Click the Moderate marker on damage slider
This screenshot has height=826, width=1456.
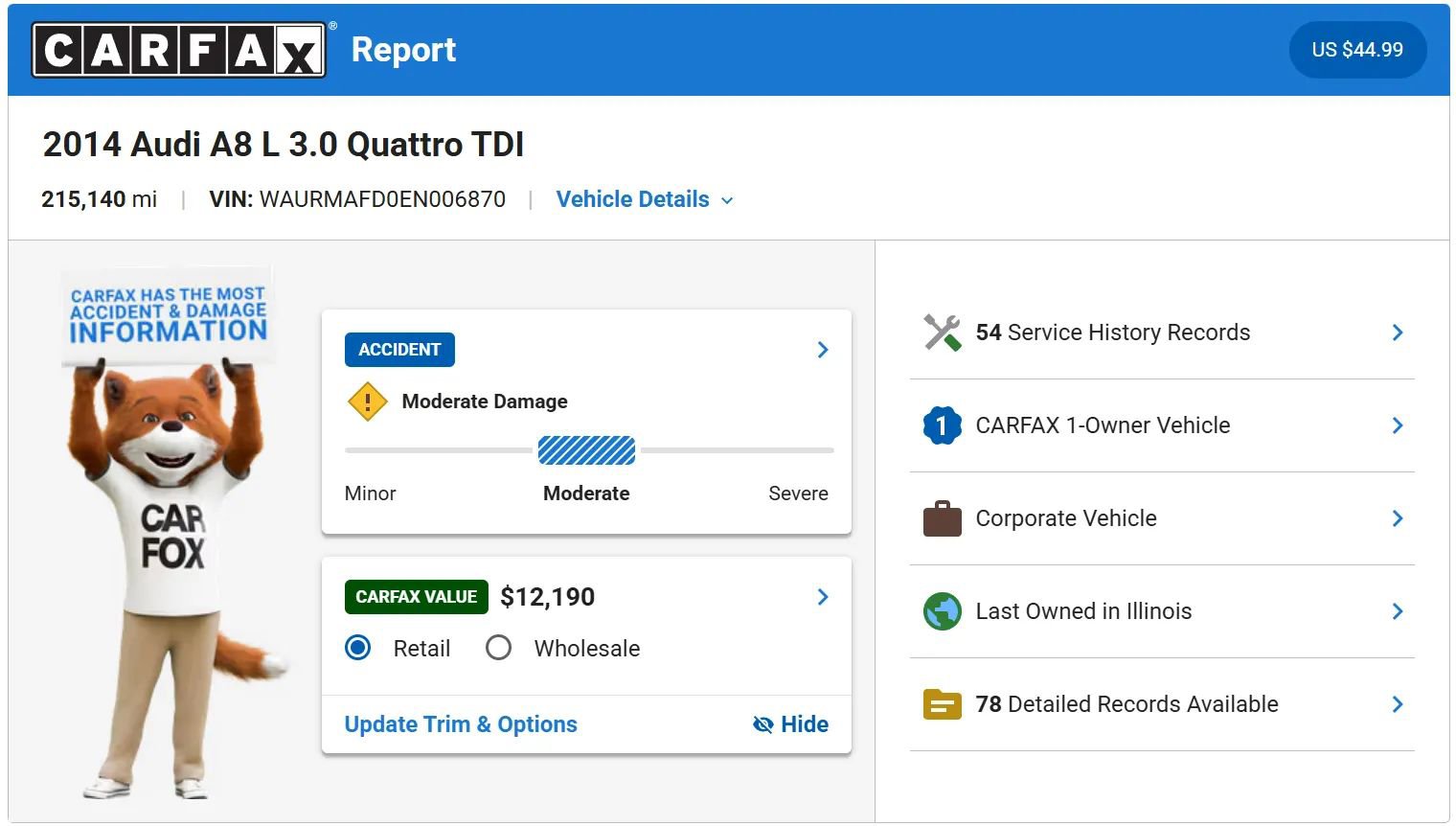[586, 450]
